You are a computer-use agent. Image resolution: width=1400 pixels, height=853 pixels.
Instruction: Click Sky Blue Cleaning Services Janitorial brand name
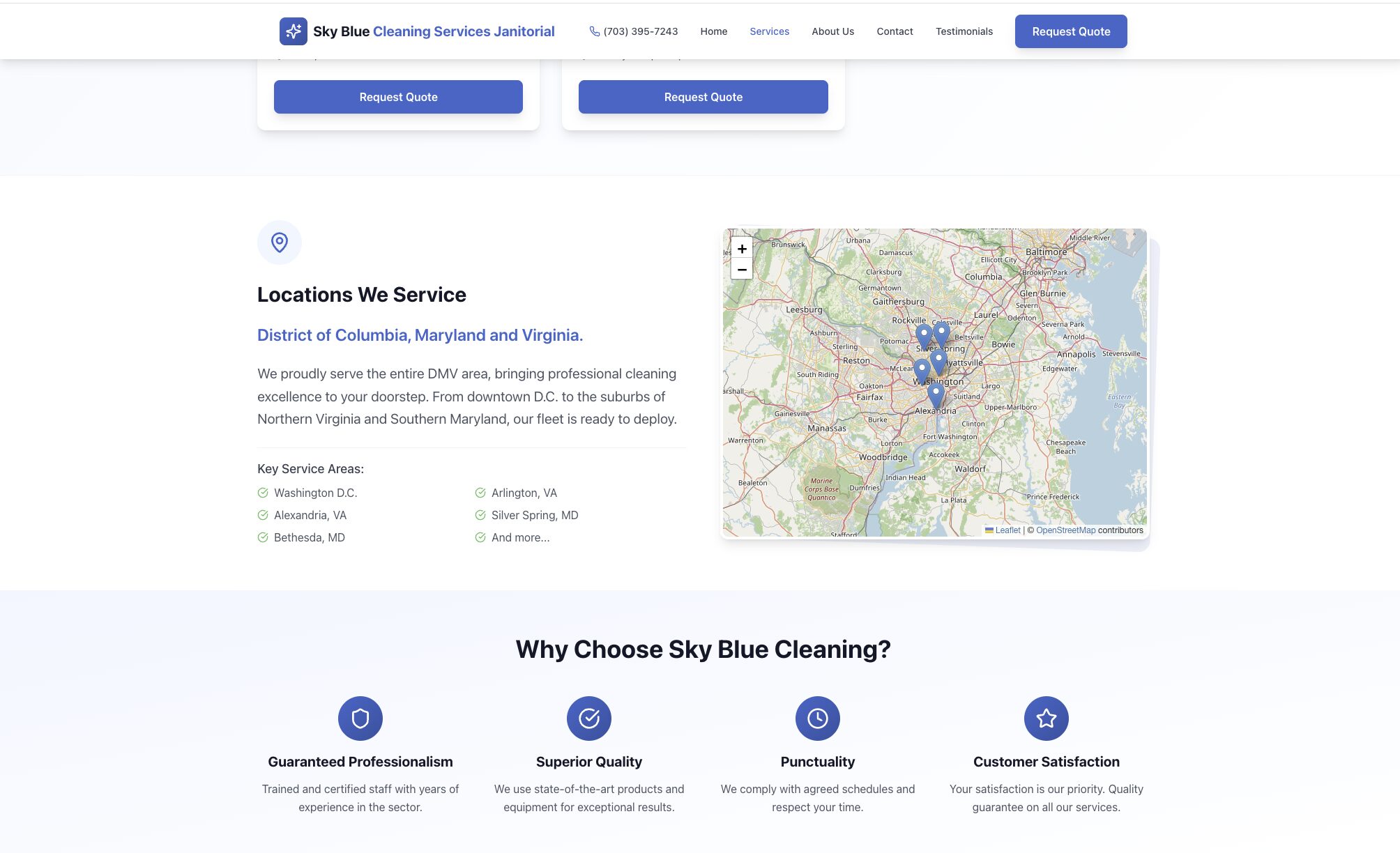point(434,31)
